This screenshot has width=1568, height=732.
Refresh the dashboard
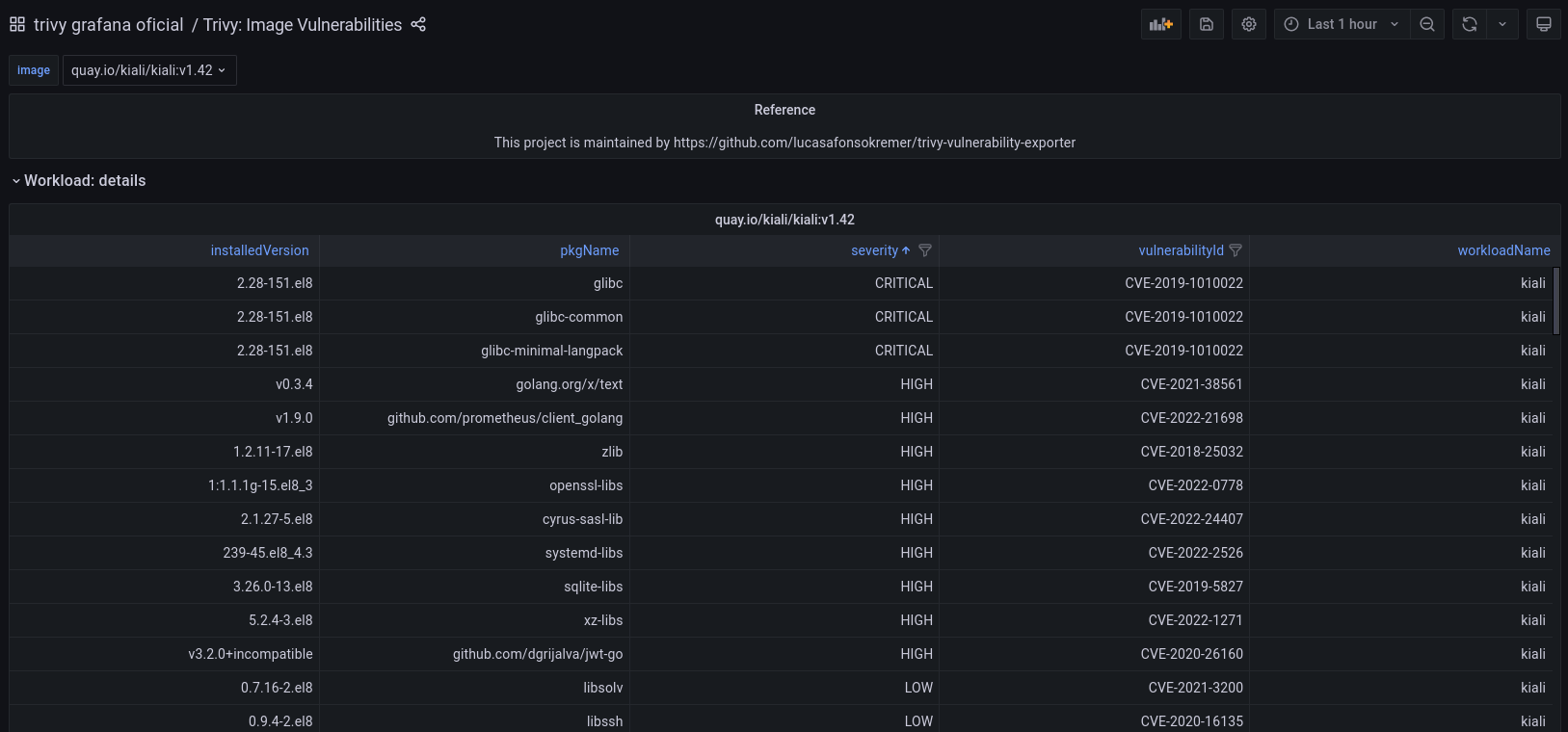click(x=1470, y=25)
